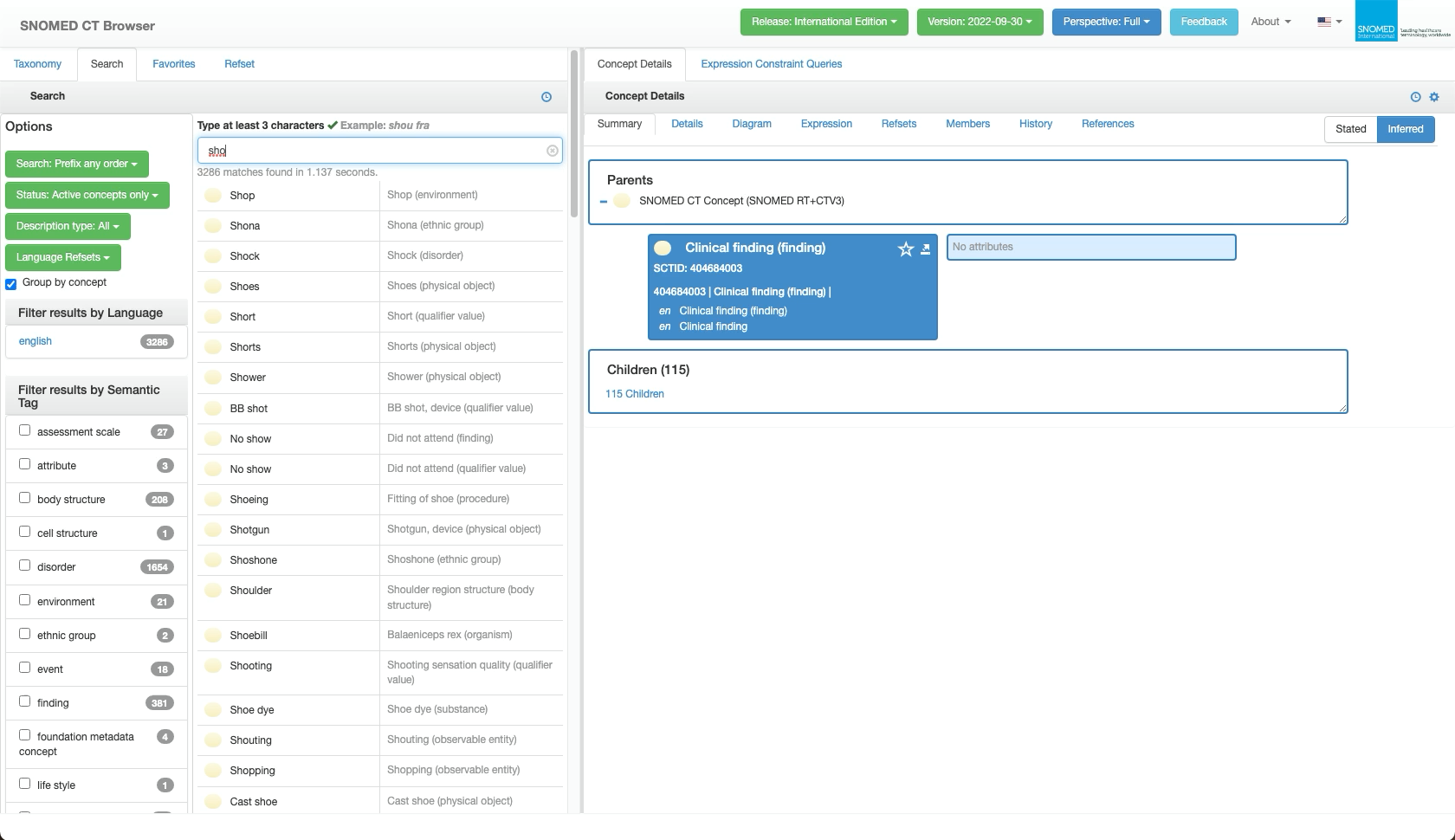
Task: Open the 115 Children link
Action: [x=635, y=394]
